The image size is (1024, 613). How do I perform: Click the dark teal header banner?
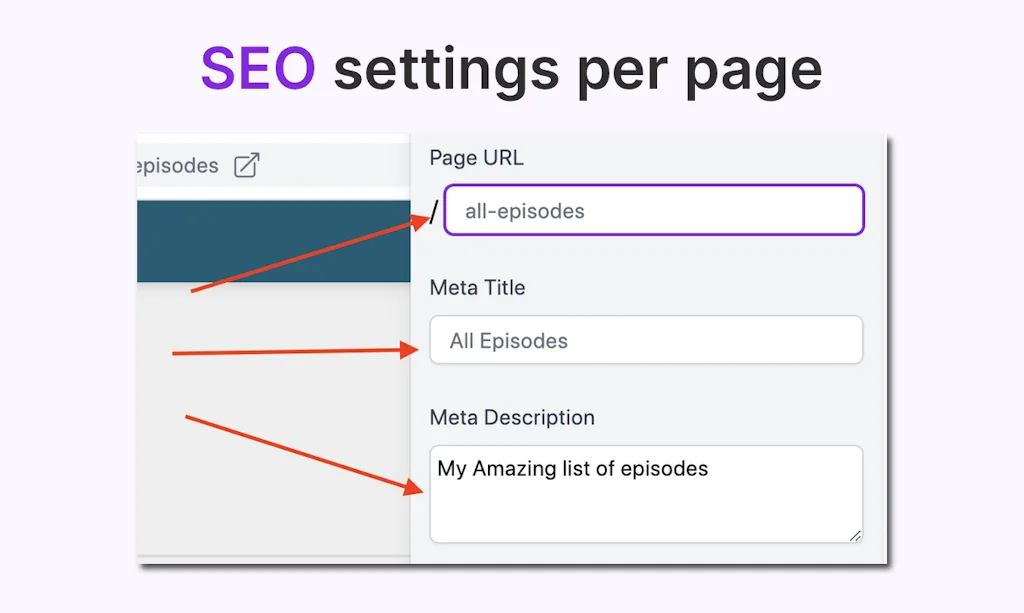pyautogui.click(x=272, y=240)
